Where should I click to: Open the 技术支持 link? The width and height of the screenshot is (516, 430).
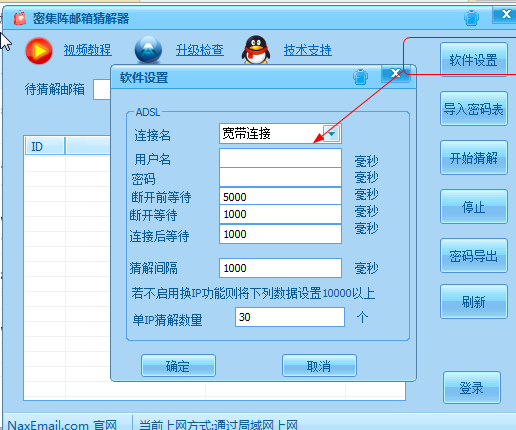click(308, 50)
